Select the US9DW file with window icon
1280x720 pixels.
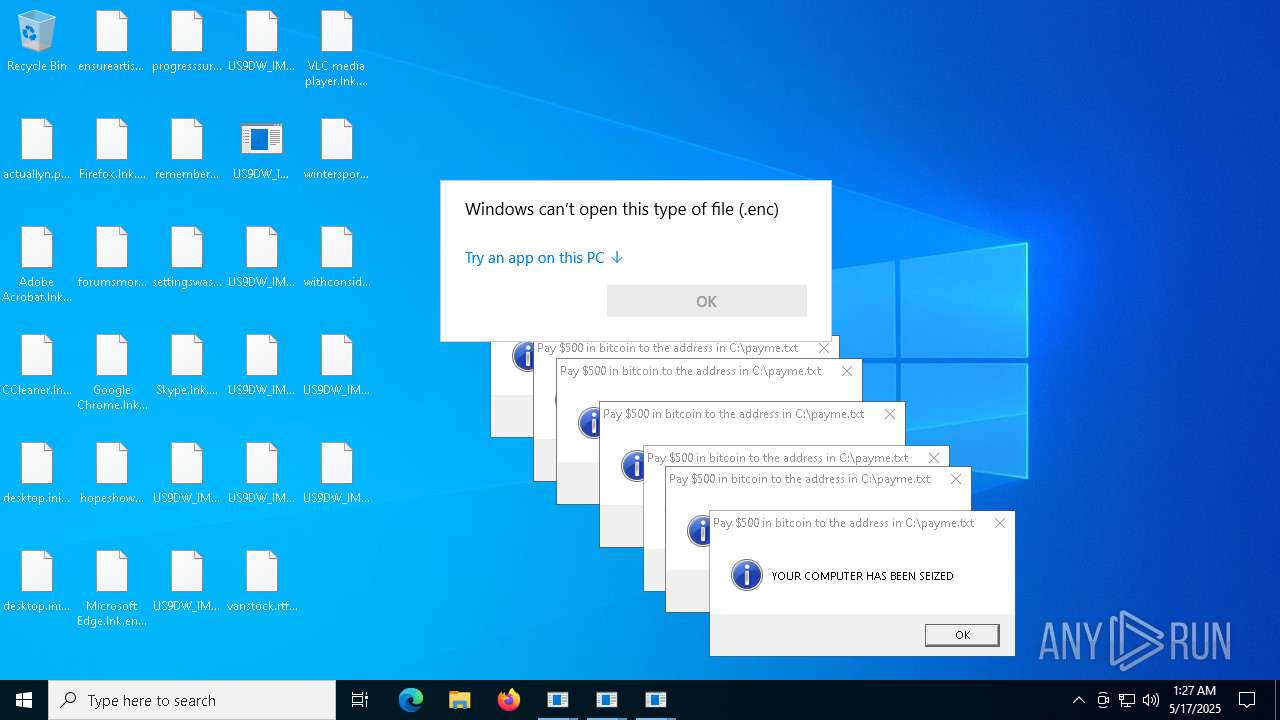262,150
